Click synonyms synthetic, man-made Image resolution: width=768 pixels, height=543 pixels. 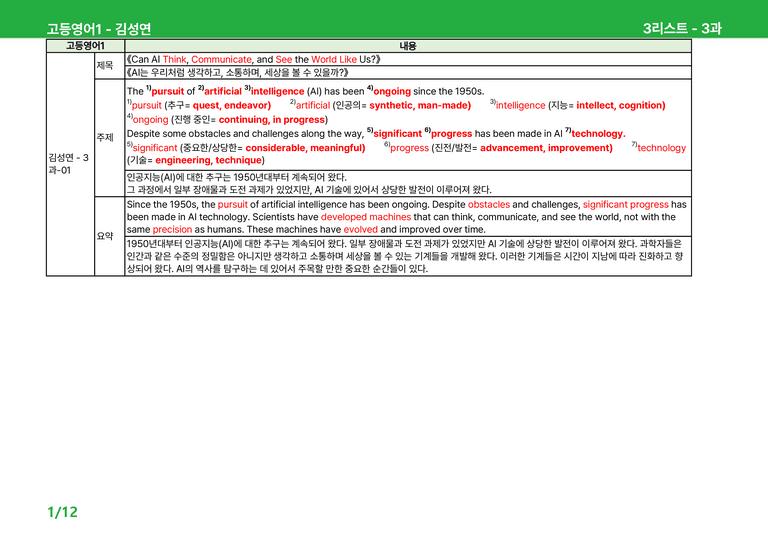[x=420, y=105]
